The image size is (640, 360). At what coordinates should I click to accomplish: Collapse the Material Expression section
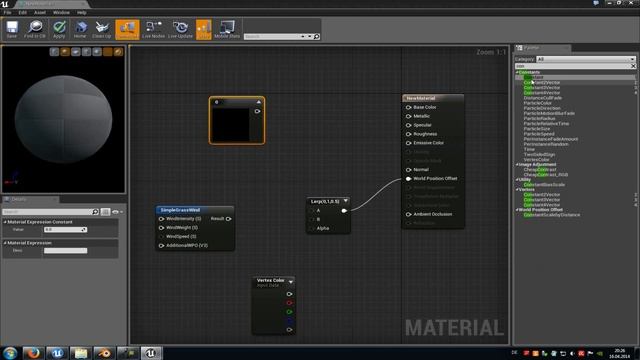tap(5, 243)
